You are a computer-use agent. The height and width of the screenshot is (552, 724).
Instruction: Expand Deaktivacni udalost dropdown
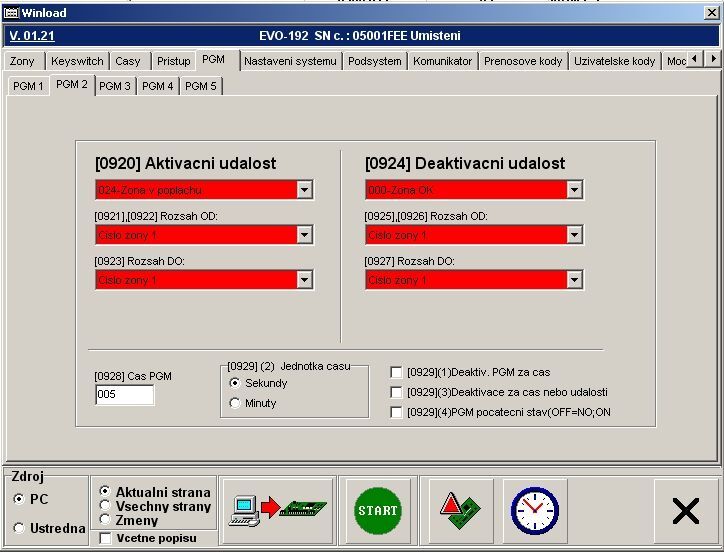coord(574,190)
